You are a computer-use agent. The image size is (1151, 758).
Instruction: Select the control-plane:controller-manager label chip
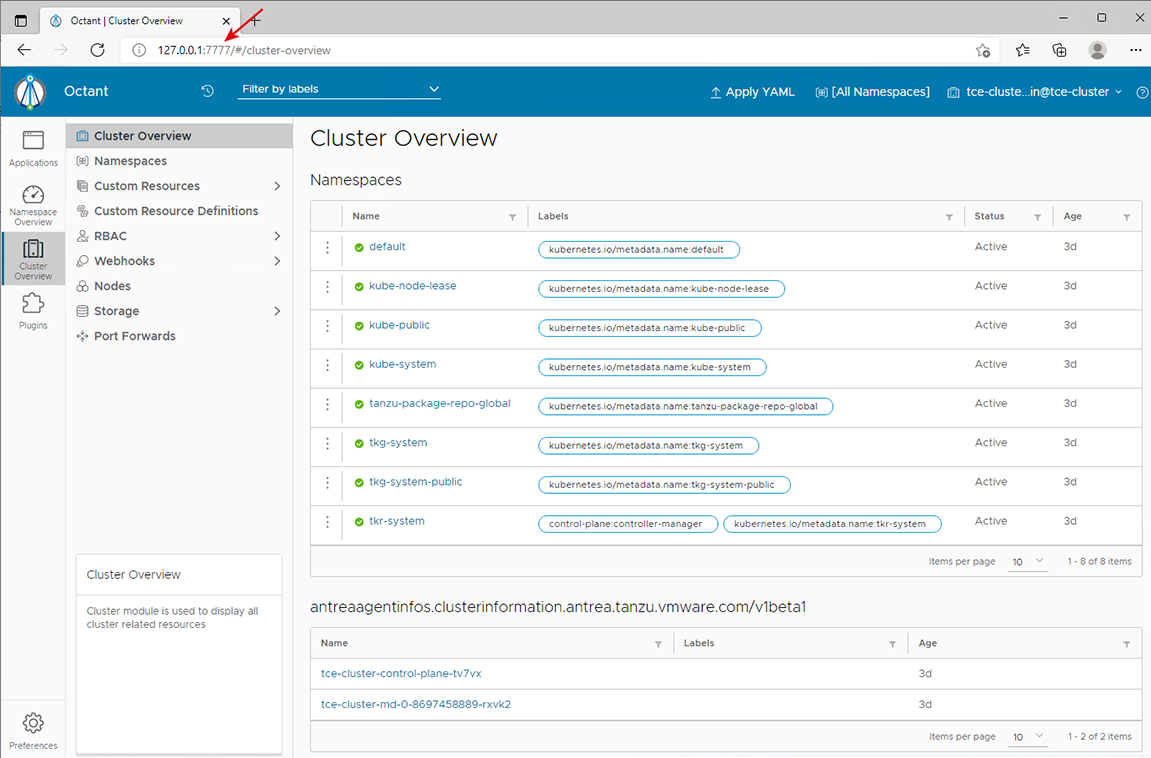[628, 524]
